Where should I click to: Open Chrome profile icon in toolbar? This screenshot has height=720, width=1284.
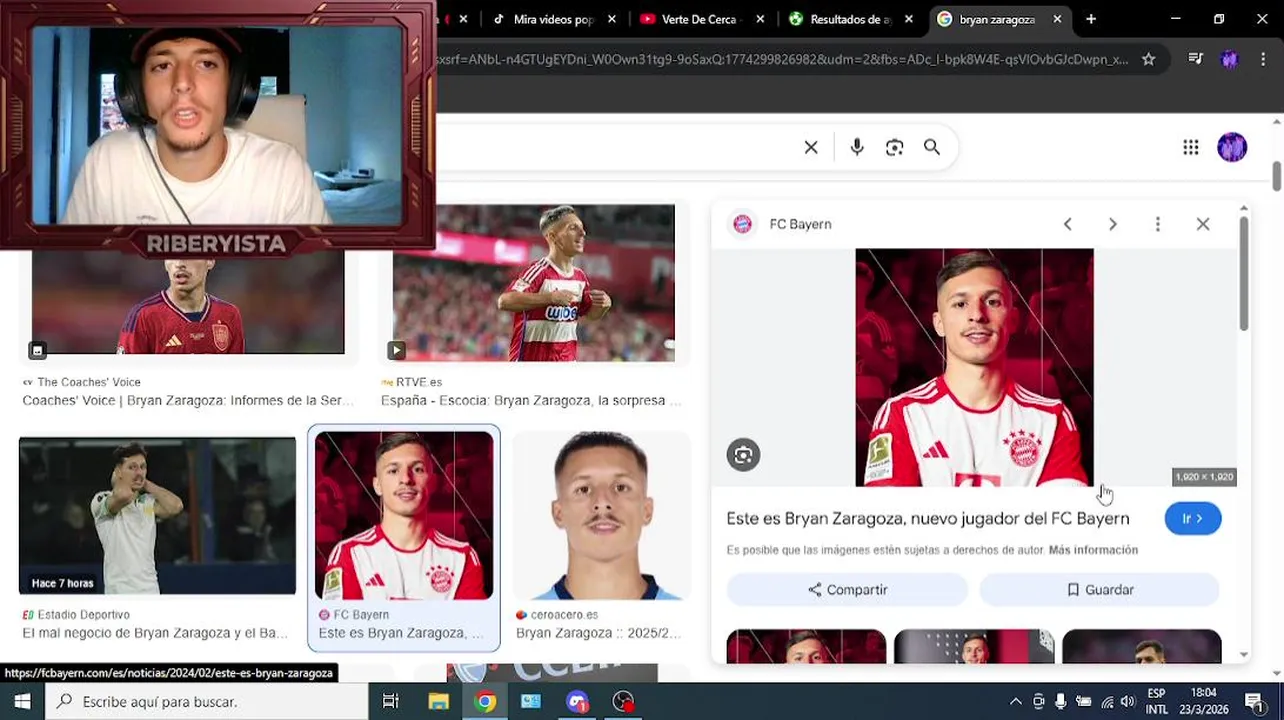click(1229, 59)
